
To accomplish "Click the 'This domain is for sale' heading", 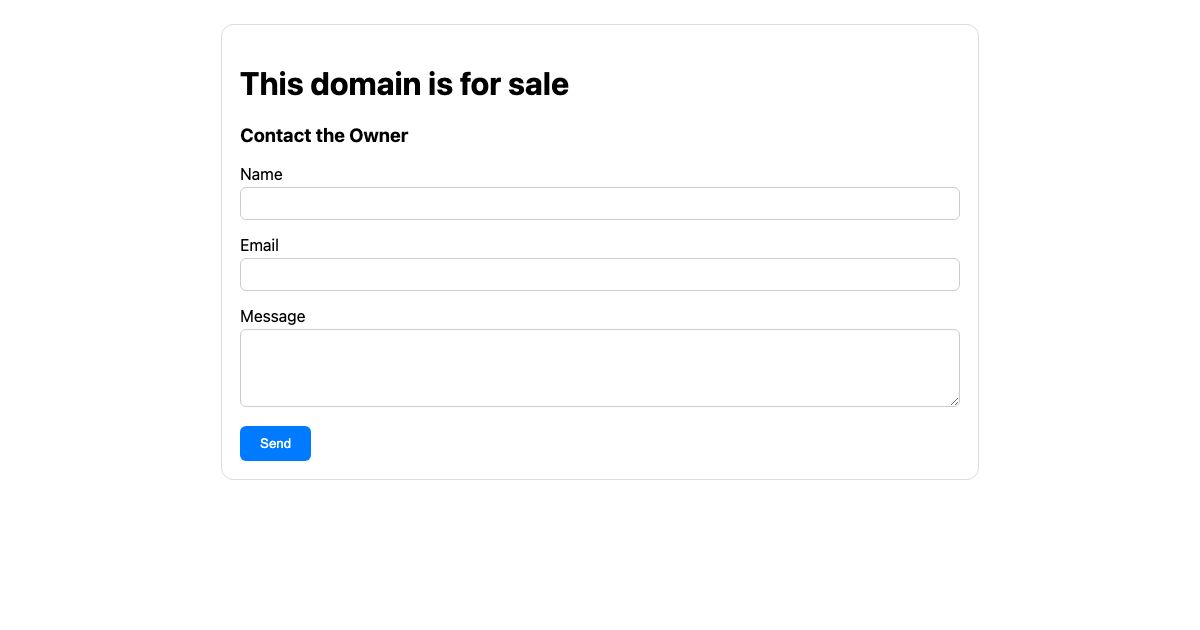I will click(x=404, y=84).
